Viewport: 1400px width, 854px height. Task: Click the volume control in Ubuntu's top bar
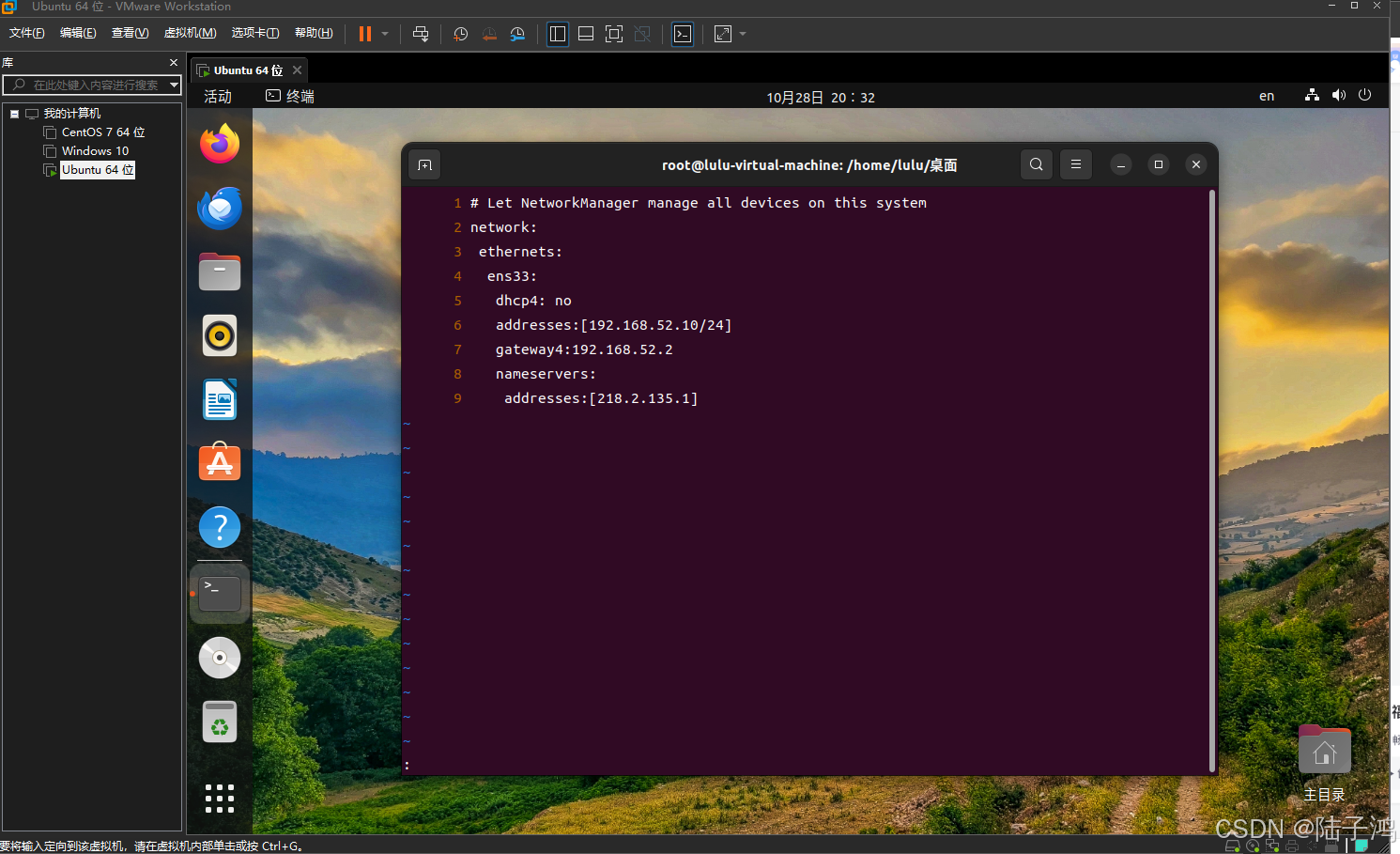tap(1337, 95)
